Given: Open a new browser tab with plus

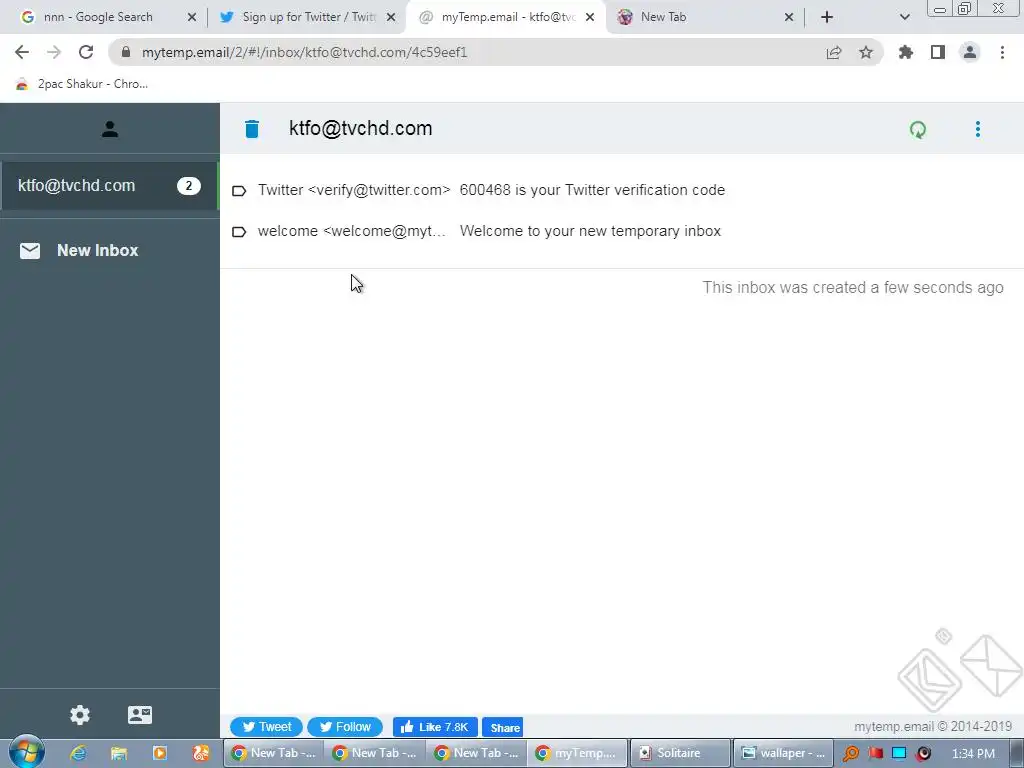Looking at the screenshot, I should point(827,18).
